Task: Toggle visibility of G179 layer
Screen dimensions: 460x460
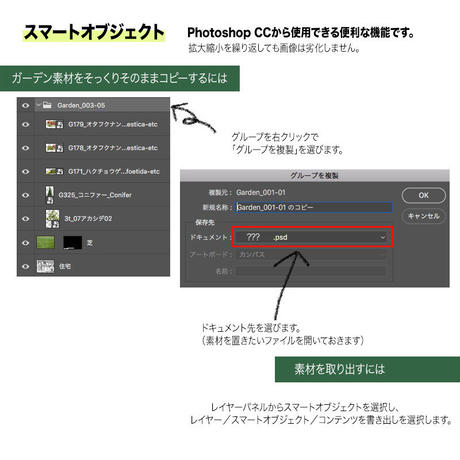Action: click(x=26, y=125)
